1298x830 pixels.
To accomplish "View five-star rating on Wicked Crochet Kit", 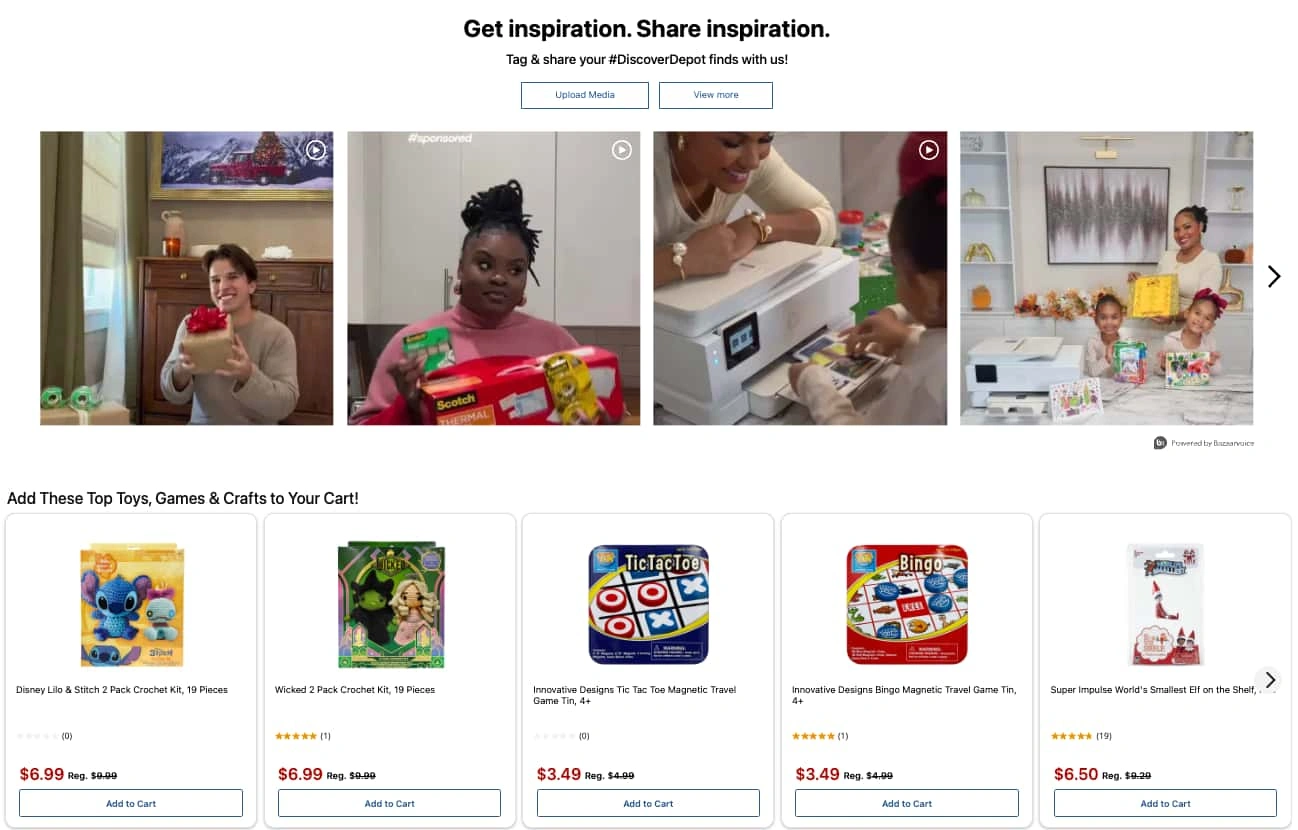I will click(296, 736).
